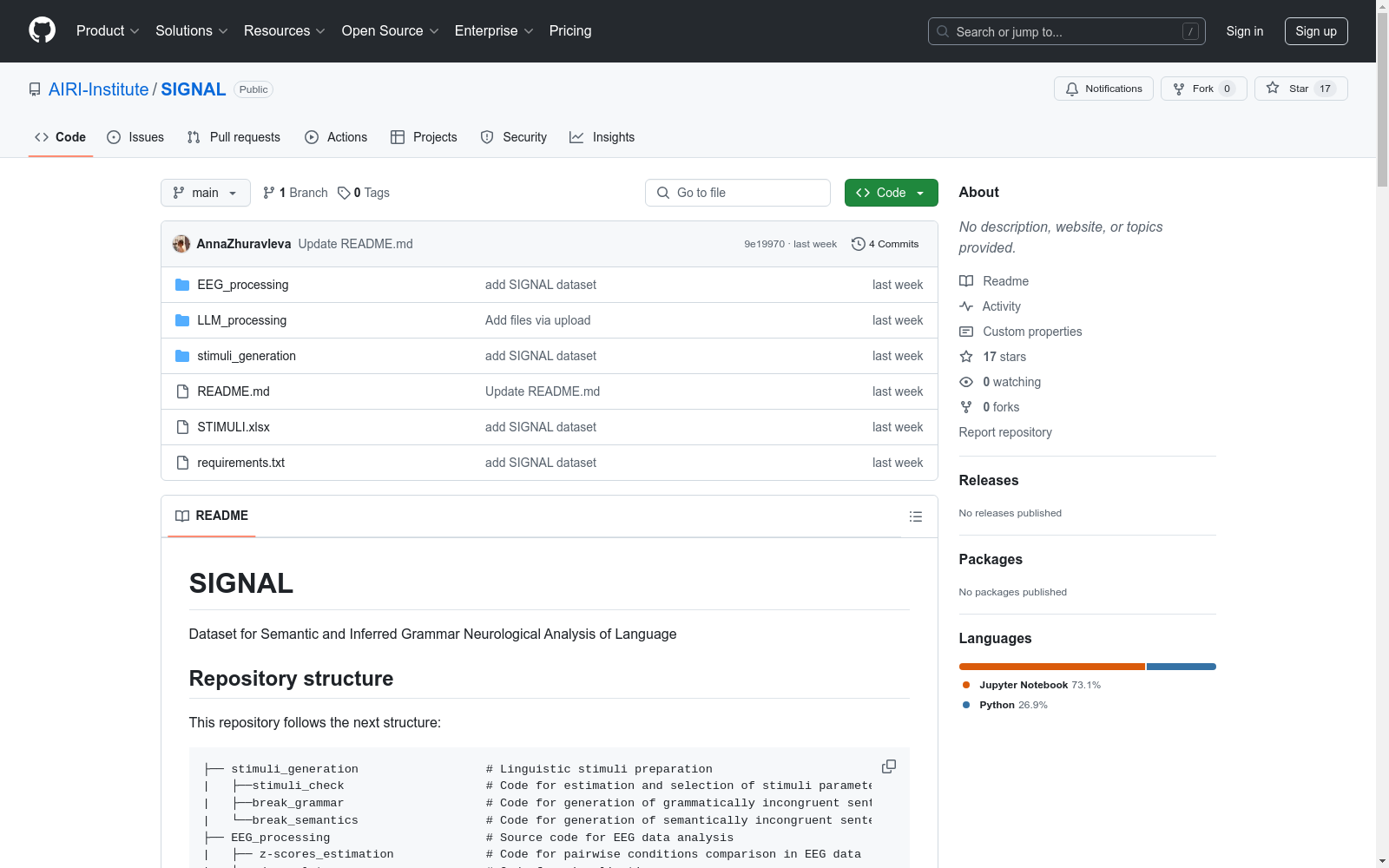
Task: Click the tag icon next to 0 Tags
Action: pyautogui.click(x=344, y=193)
